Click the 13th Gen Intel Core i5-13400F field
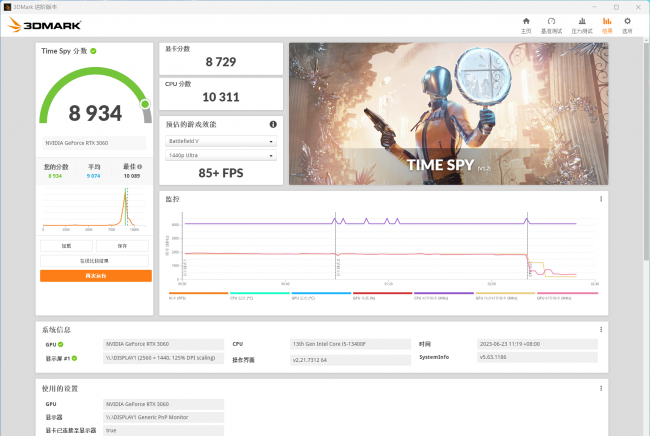 tap(350, 344)
